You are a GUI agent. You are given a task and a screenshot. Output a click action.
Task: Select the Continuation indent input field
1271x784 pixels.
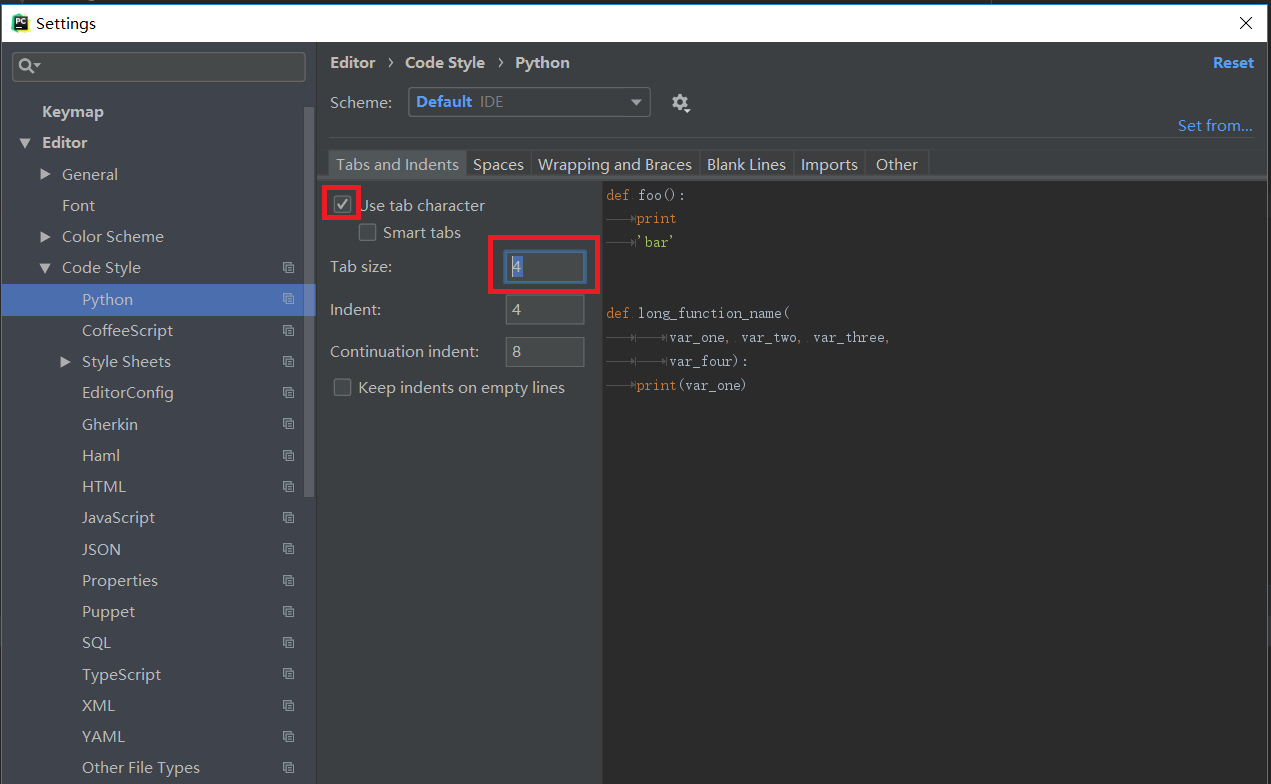point(544,351)
